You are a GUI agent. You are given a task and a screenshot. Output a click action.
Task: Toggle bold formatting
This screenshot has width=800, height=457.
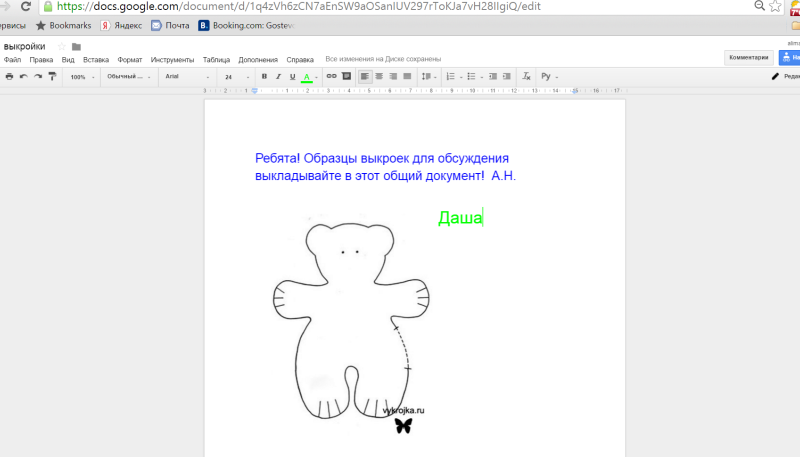[265, 76]
